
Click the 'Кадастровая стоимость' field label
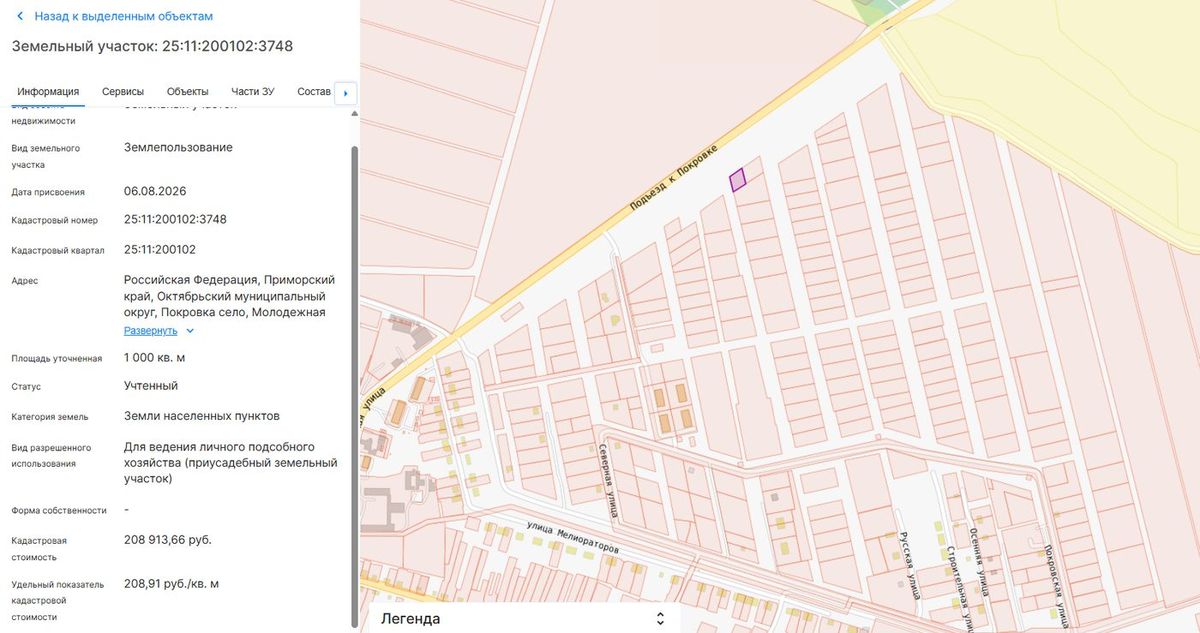tap(40, 549)
